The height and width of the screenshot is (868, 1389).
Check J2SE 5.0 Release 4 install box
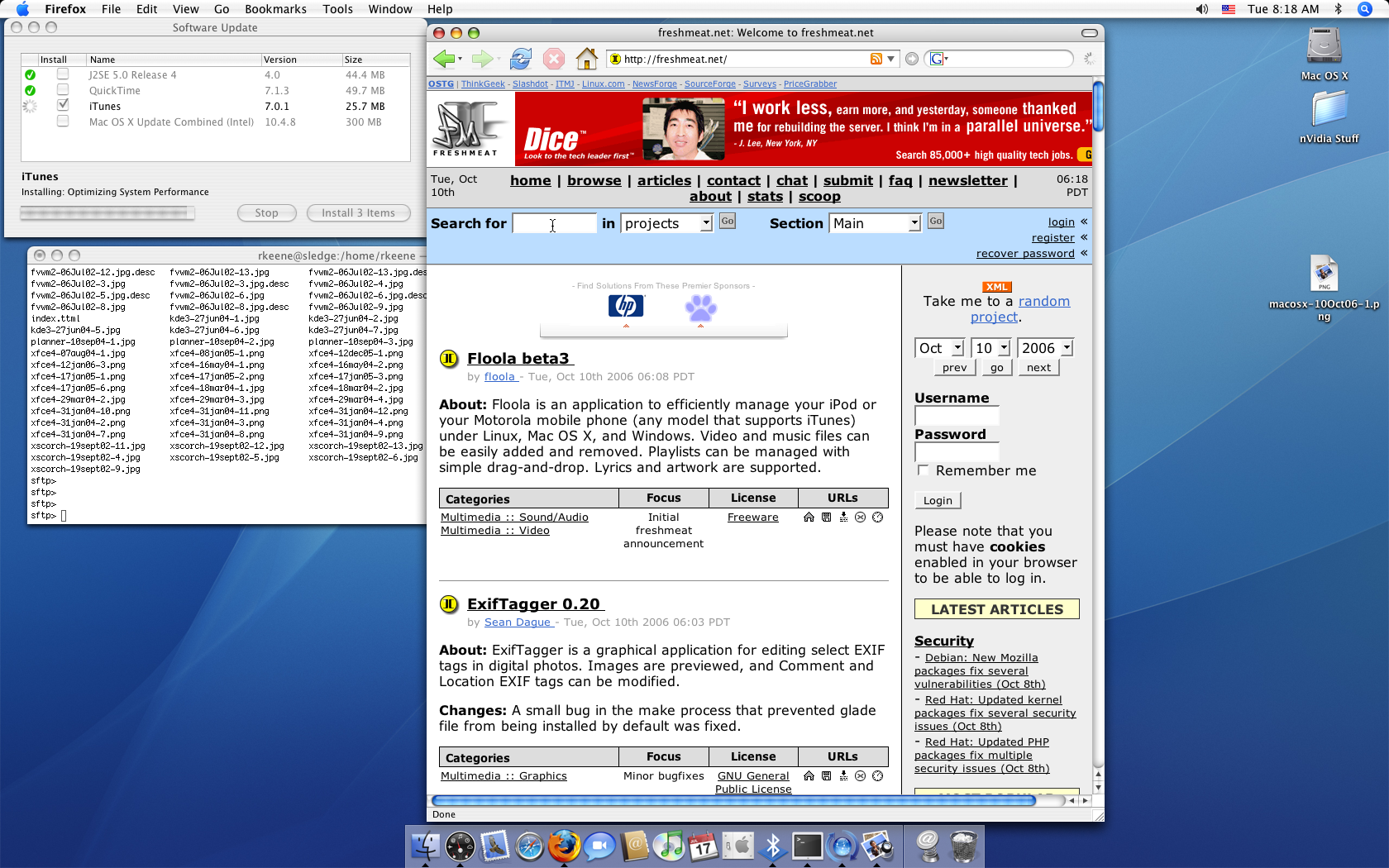pos(63,74)
